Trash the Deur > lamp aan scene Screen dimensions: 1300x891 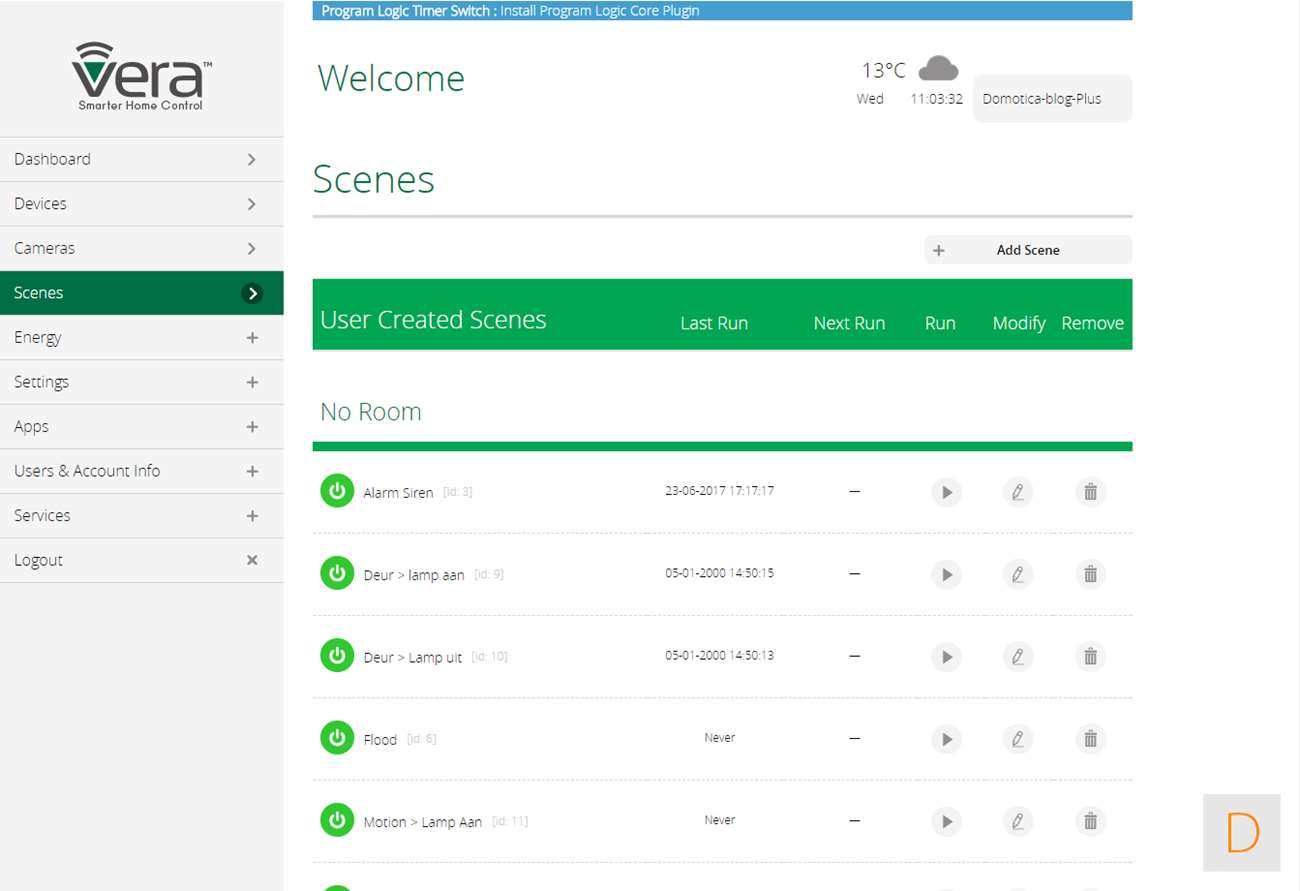click(1090, 575)
